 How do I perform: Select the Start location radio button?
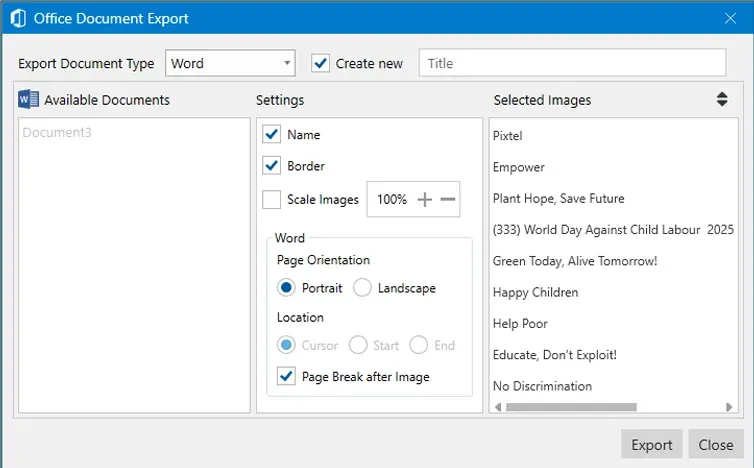click(x=358, y=345)
